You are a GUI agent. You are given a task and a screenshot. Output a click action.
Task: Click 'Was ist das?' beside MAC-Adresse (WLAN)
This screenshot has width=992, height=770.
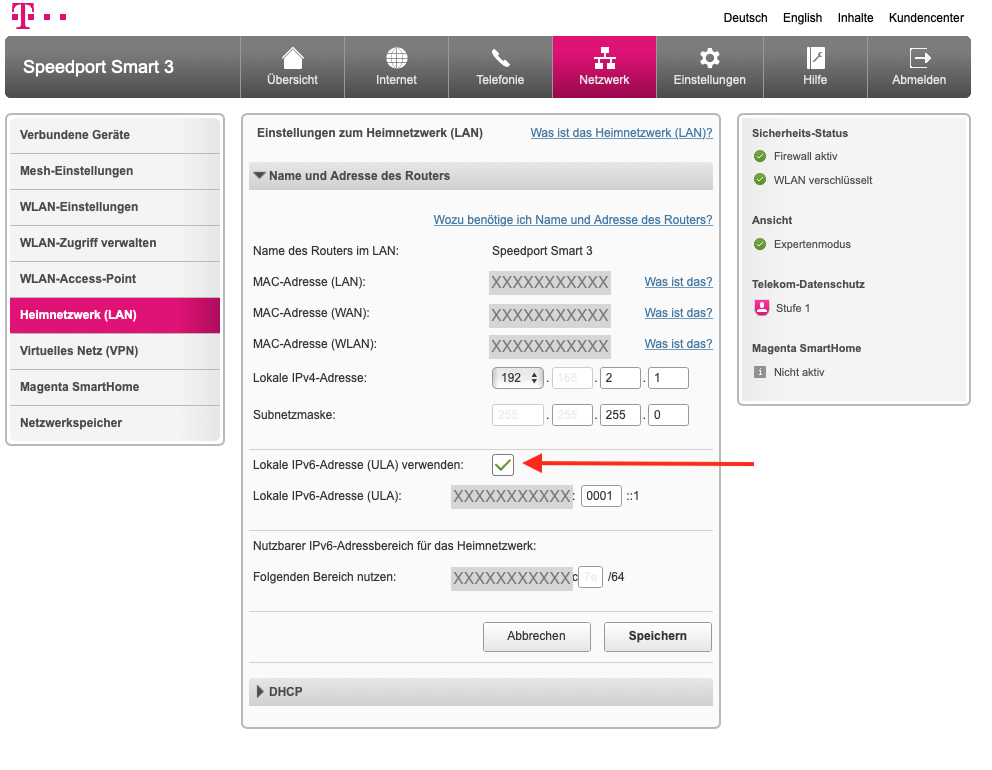point(678,344)
